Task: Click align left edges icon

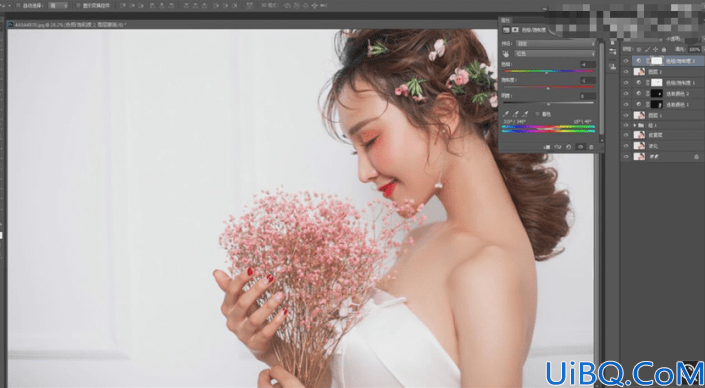Action: 152,5
